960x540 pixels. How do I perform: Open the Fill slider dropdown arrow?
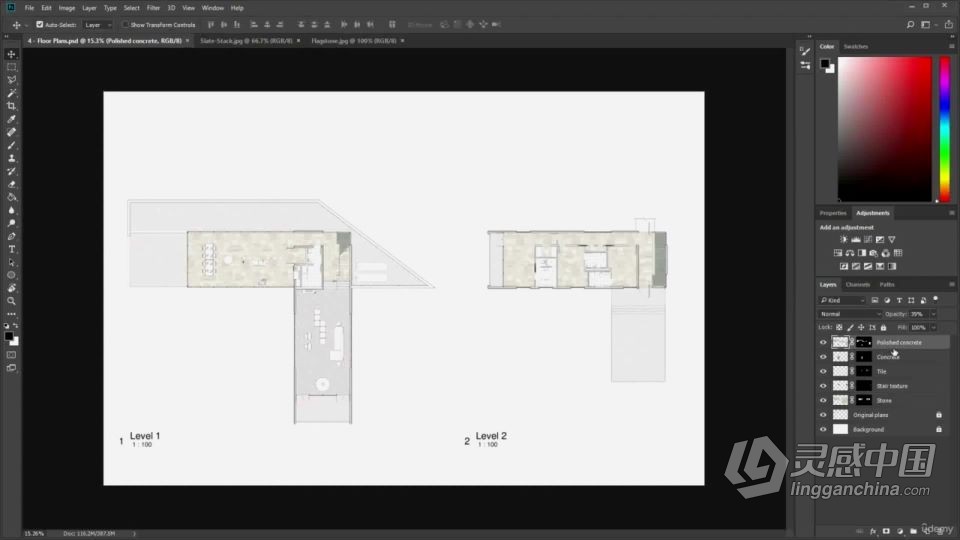(933, 328)
